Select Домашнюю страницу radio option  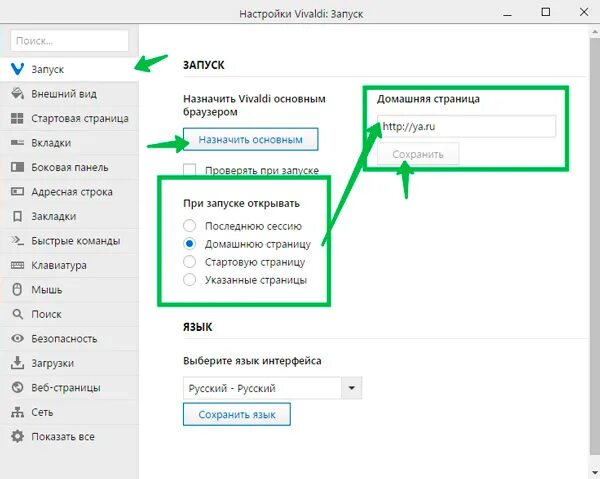(189, 244)
